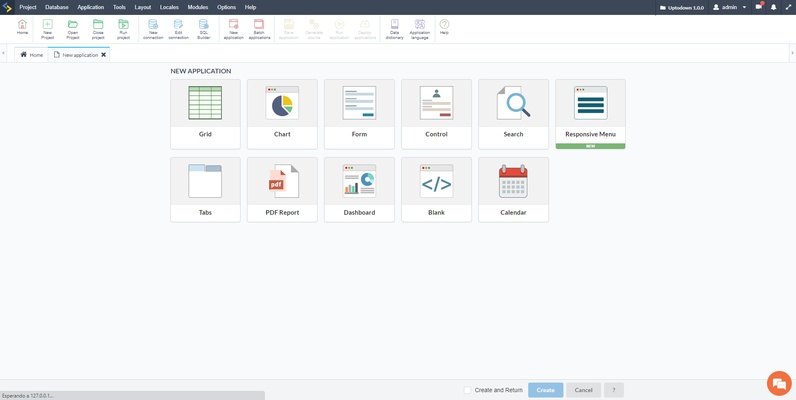Click the Deploy applications toolbar icon
The height and width of the screenshot is (400, 796).
pyautogui.click(x=365, y=28)
